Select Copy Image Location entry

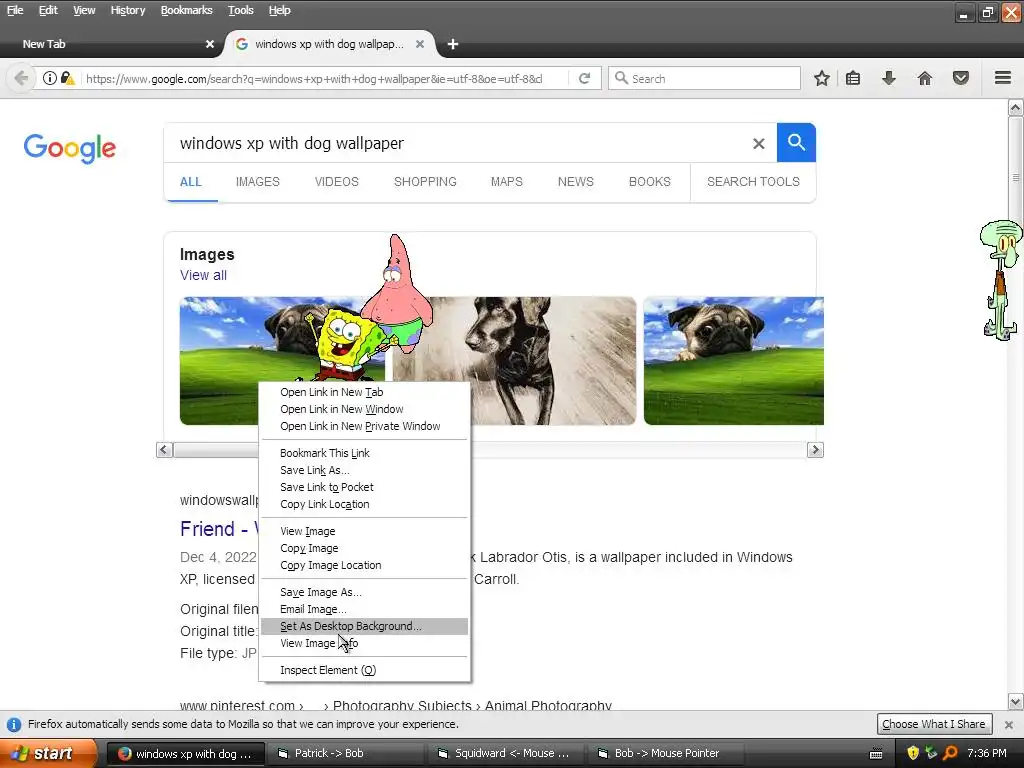[364, 566]
